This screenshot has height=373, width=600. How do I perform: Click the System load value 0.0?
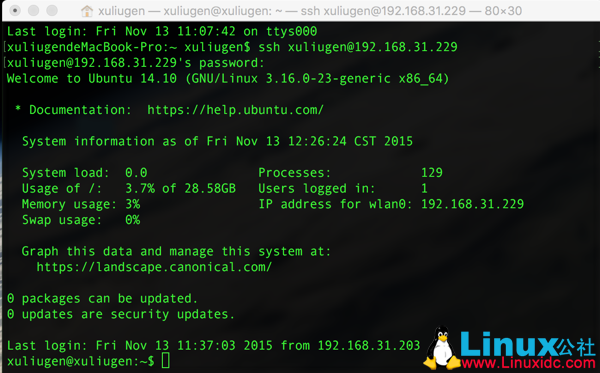[136, 173]
